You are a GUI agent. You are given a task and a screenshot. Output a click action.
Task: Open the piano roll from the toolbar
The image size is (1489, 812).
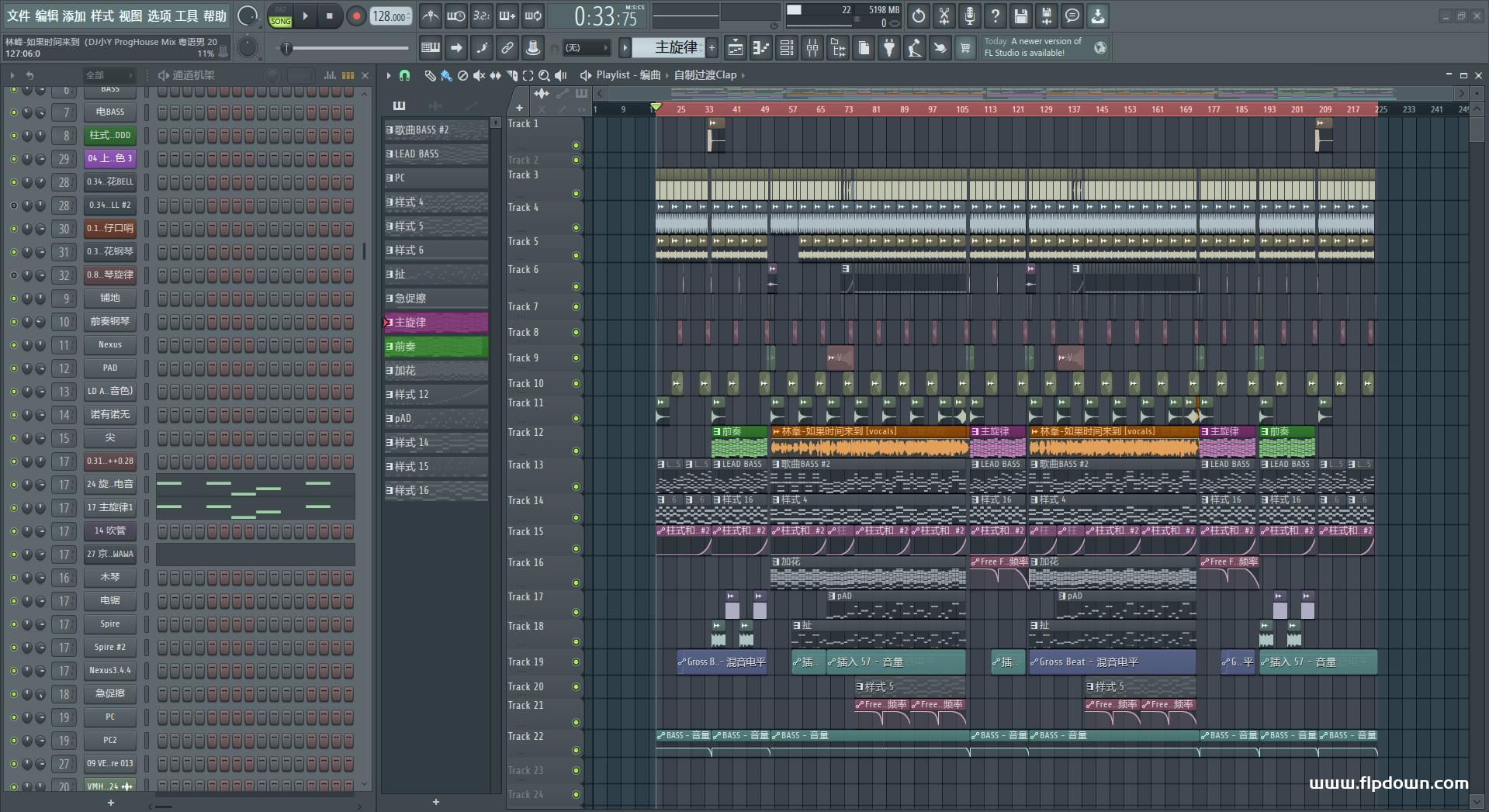click(760, 48)
